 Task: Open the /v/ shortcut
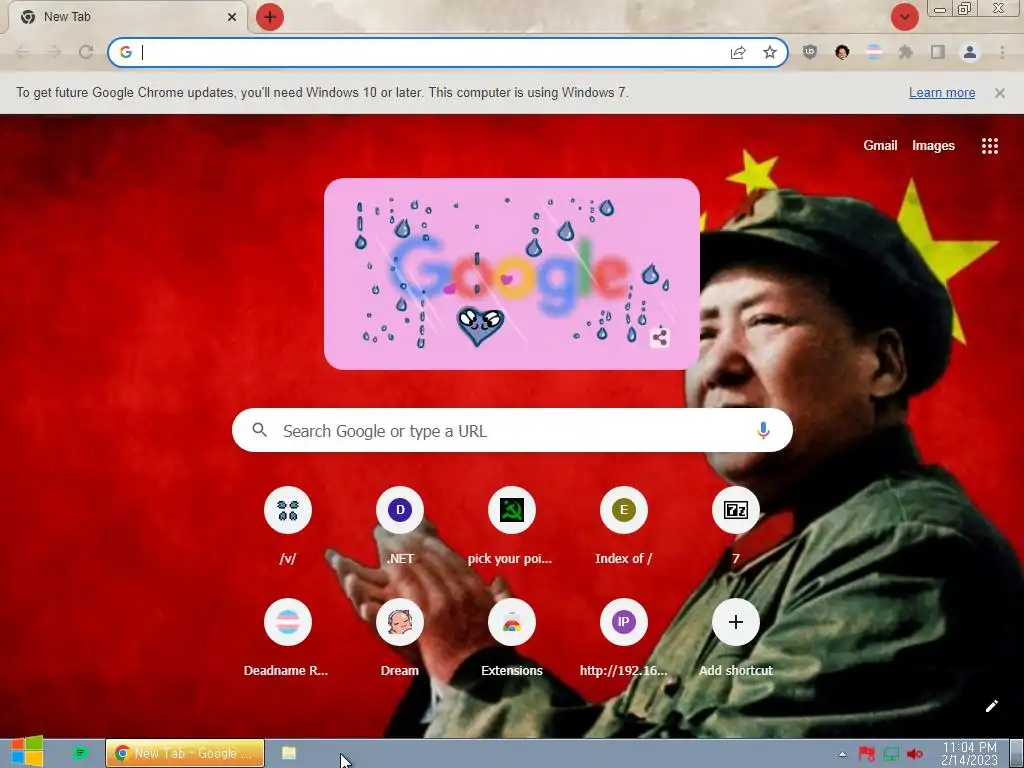point(288,526)
